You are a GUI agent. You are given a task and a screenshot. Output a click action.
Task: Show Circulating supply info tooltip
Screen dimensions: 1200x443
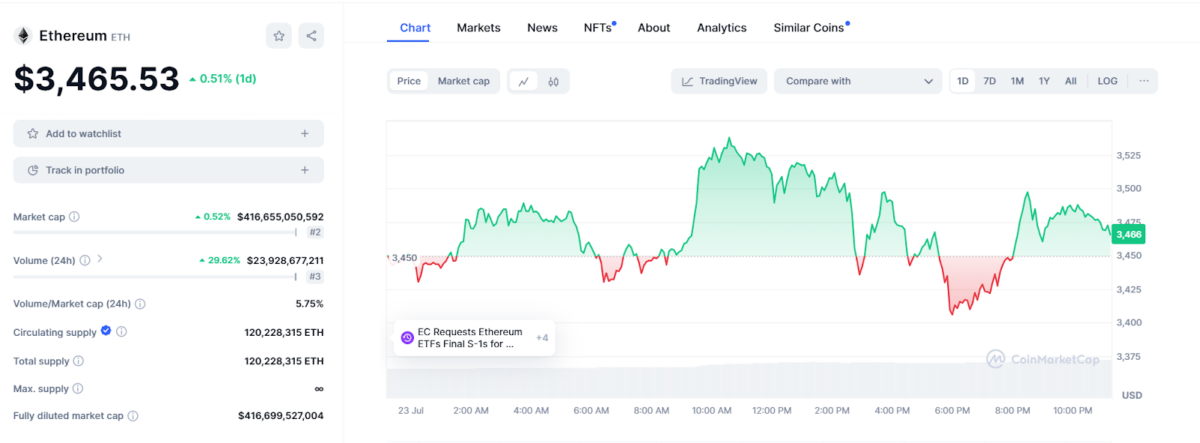tap(121, 332)
